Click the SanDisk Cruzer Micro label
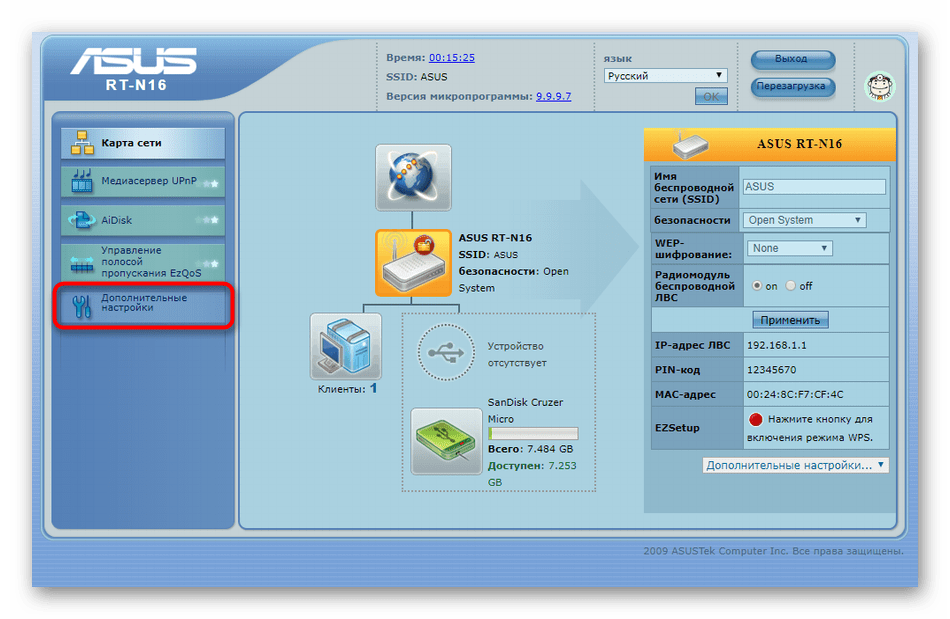Image resolution: width=950 pixels, height=619 pixels. click(525, 411)
